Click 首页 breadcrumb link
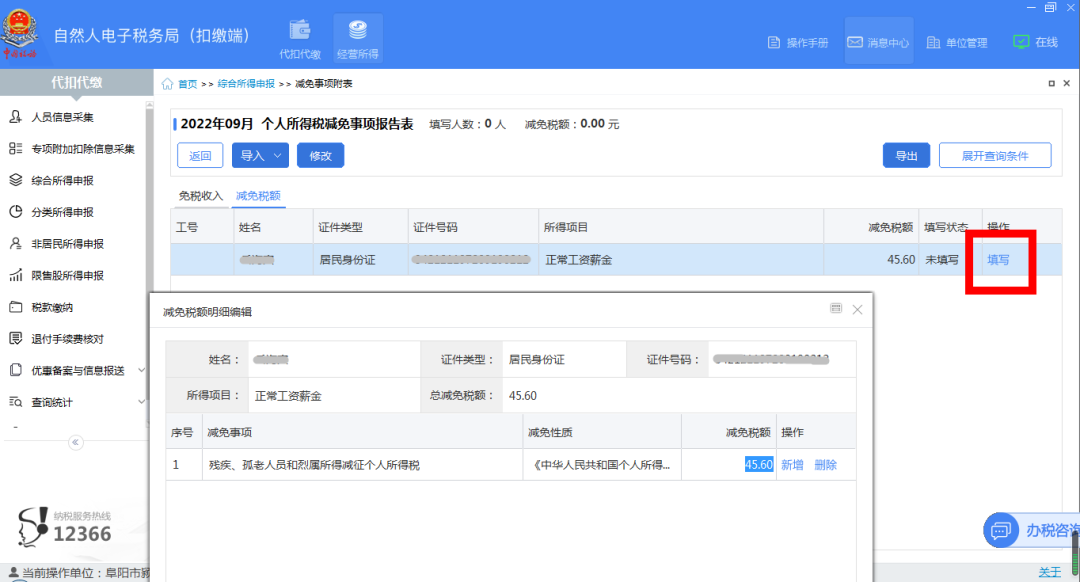The image size is (1080, 582). click(187, 84)
